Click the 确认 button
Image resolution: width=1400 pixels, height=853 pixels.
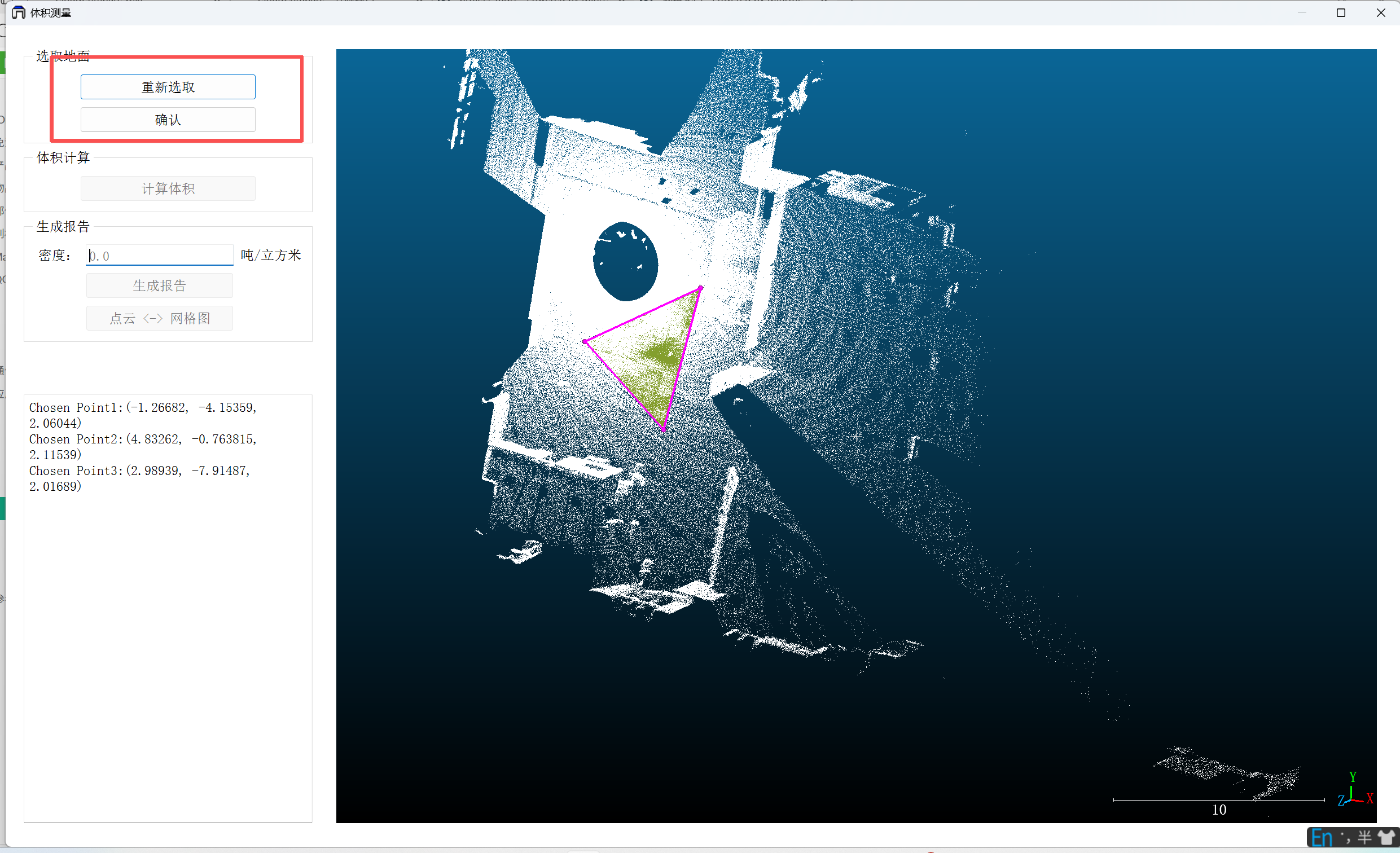(x=168, y=120)
